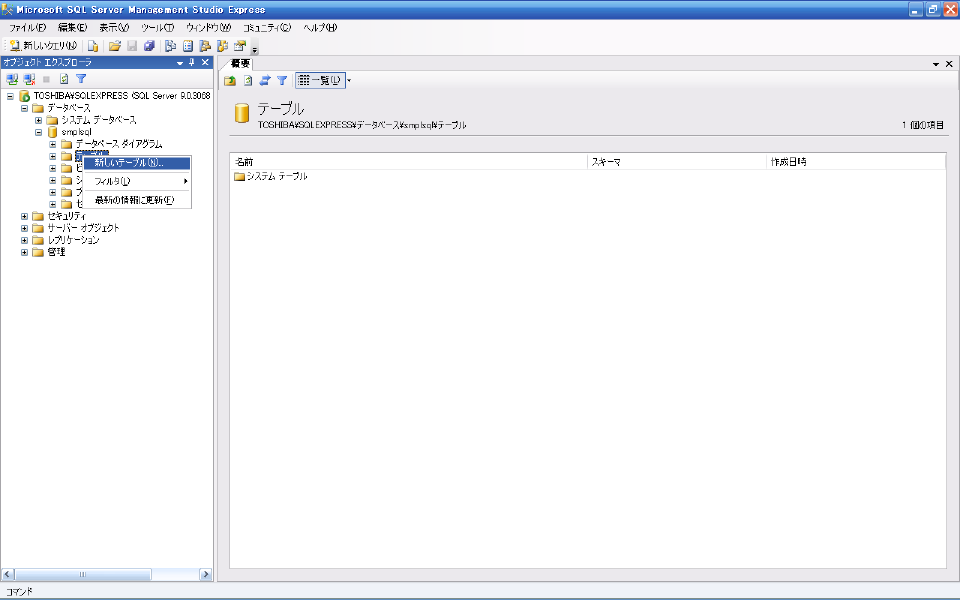The width and height of the screenshot is (960, 600).
Task: Open the 編集 menu
Action: (x=72, y=28)
